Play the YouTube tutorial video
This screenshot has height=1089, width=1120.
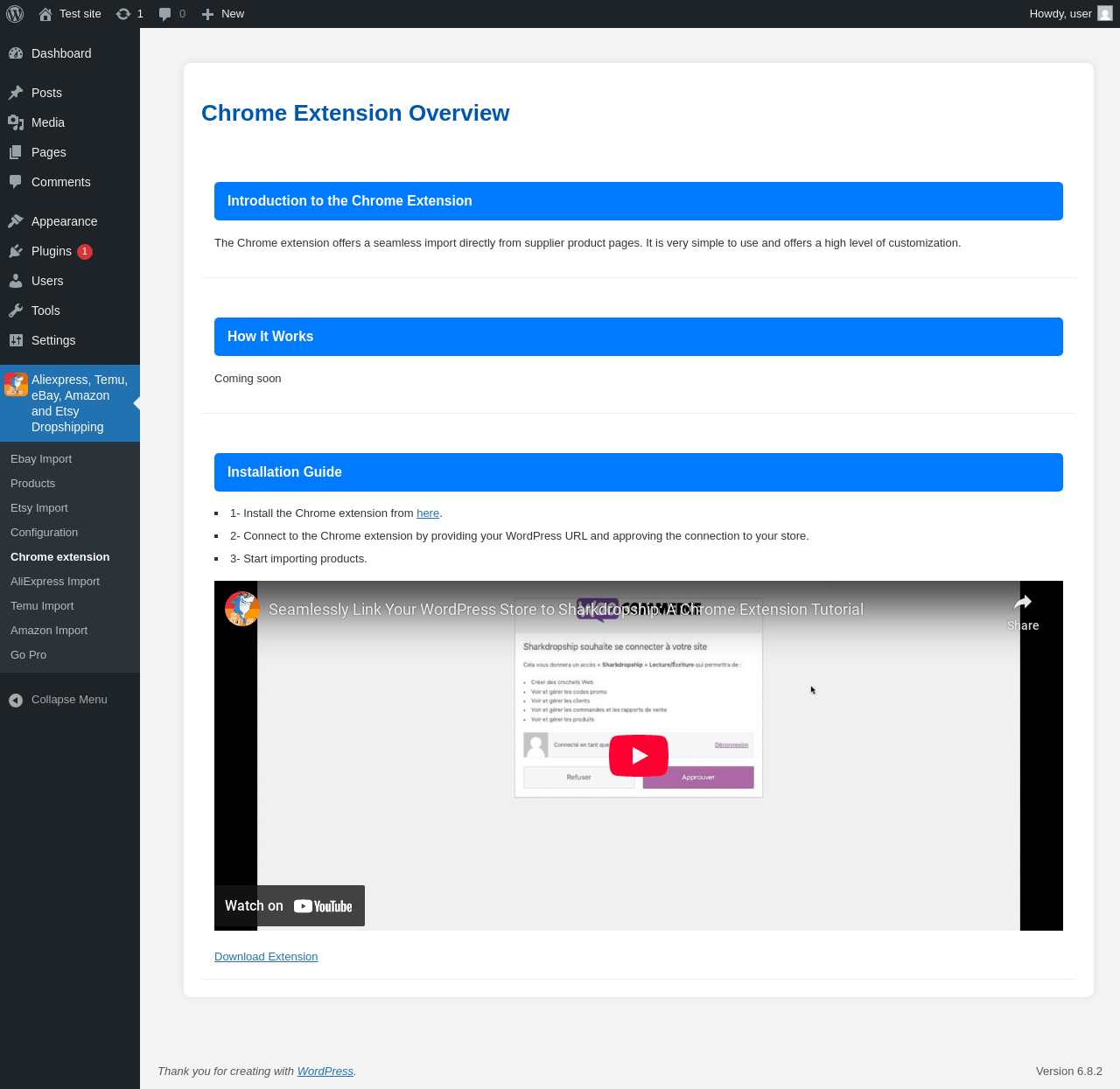coord(639,756)
